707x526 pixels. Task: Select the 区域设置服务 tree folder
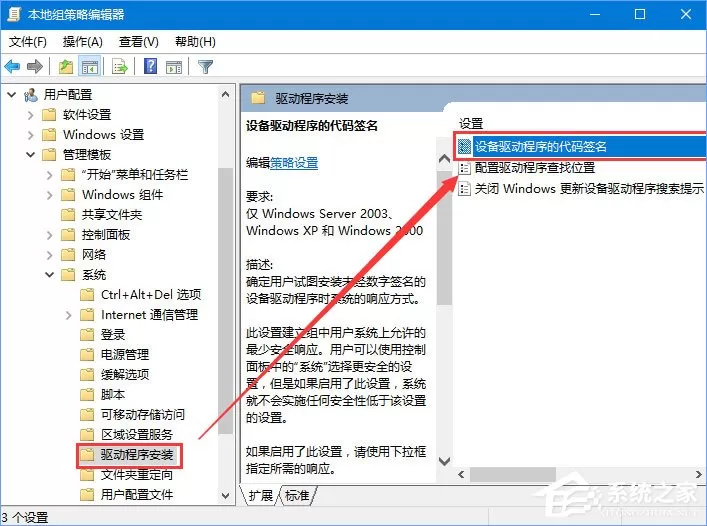[137, 435]
